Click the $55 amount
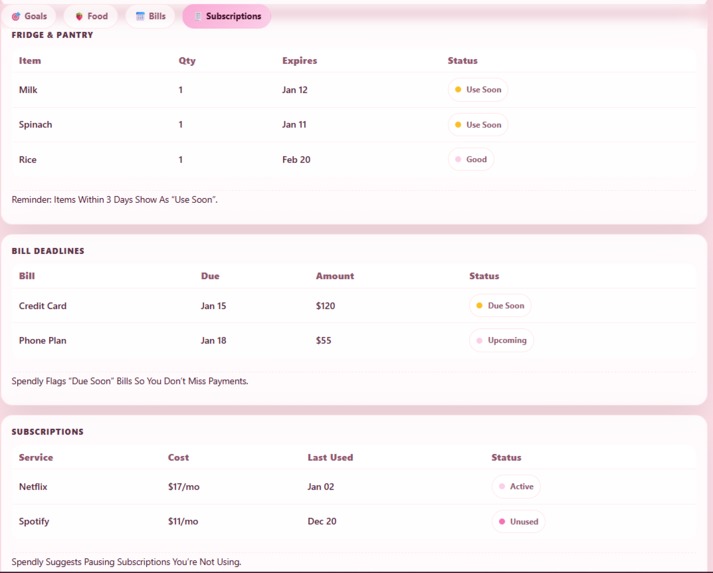The image size is (713, 573). coord(324,341)
